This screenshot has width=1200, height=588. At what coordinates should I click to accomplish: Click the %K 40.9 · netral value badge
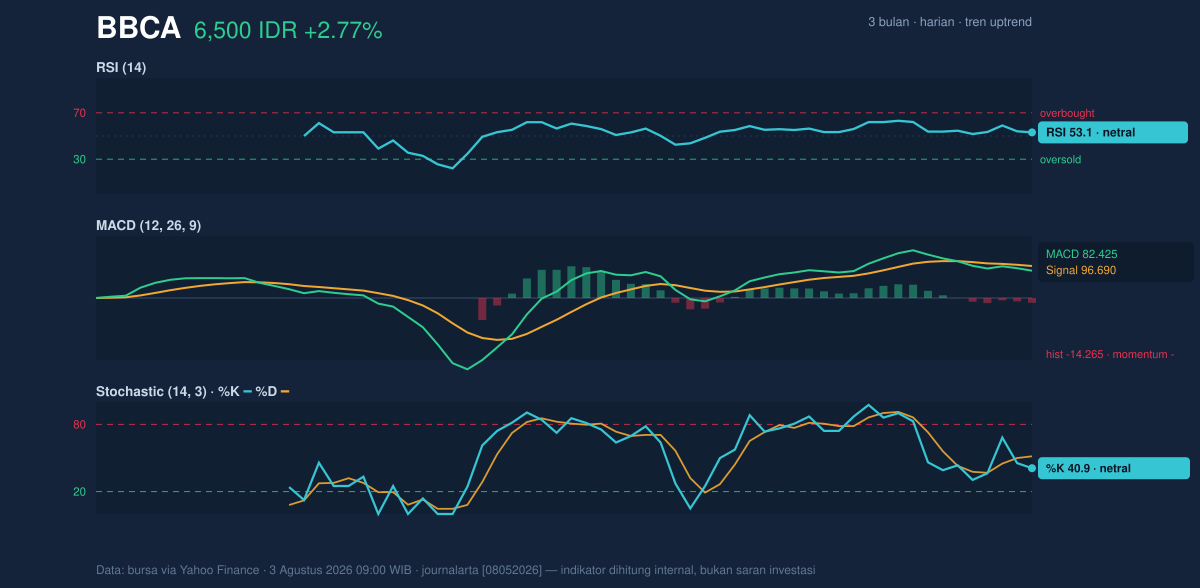click(1114, 468)
